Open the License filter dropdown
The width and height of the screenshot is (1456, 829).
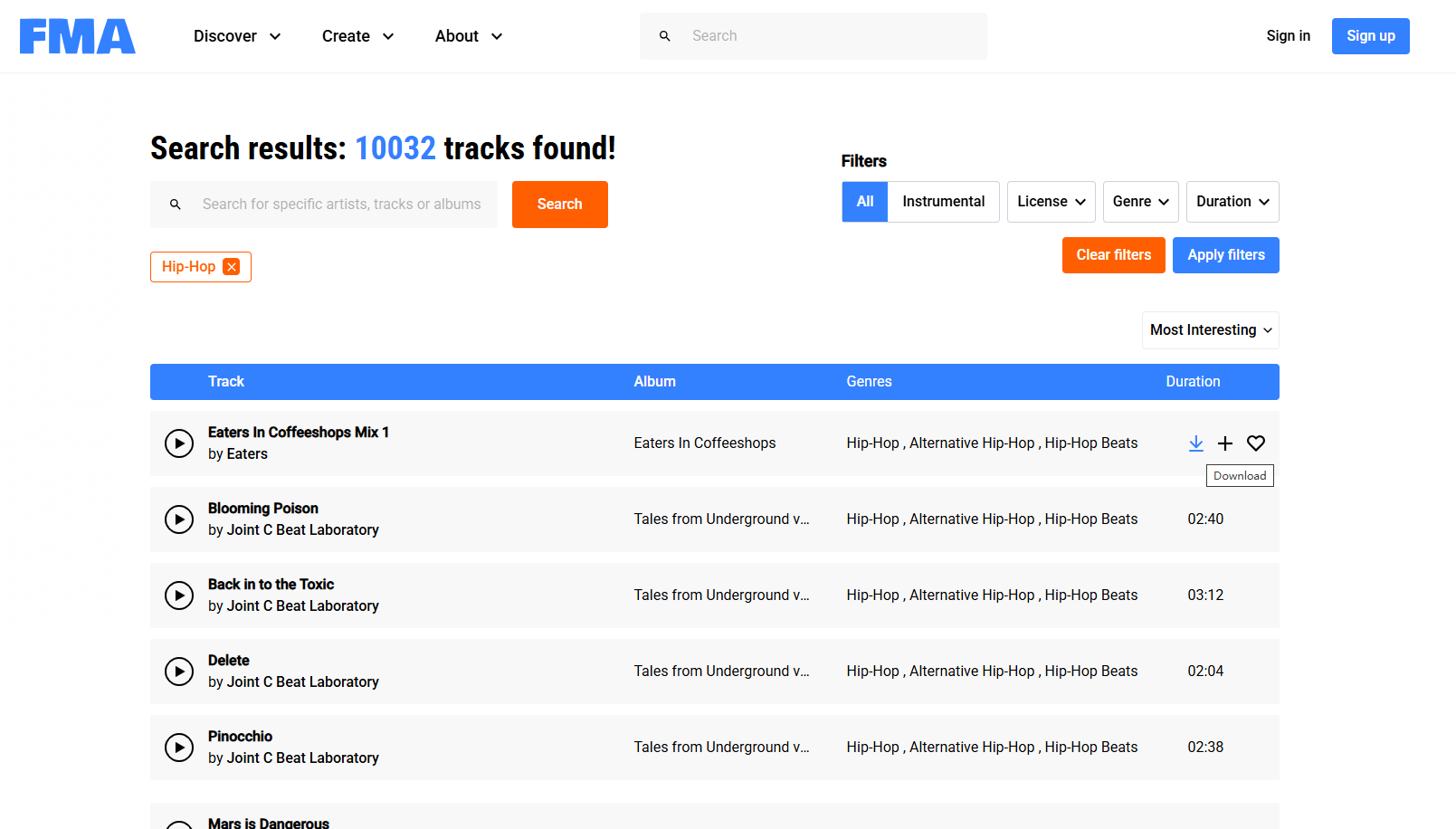1051,202
